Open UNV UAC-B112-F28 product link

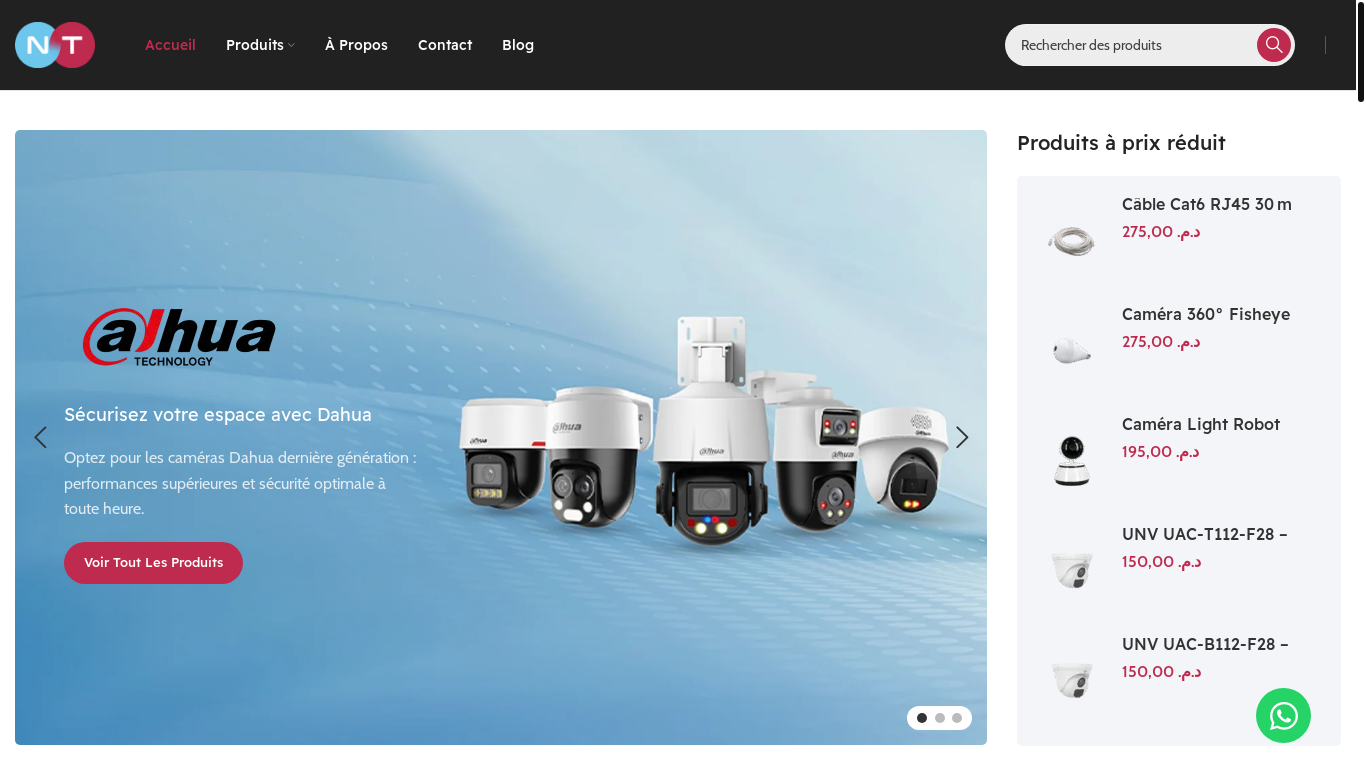tap(1205, 644)
